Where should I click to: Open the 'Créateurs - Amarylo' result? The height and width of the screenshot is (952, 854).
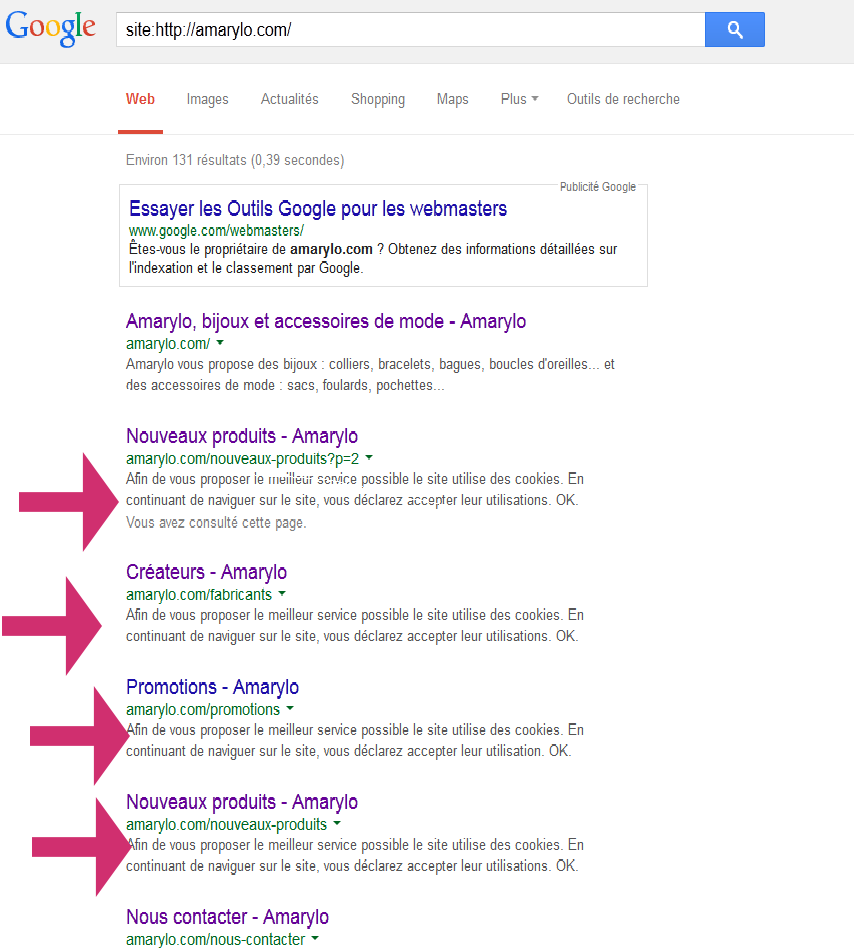point(206,572)
